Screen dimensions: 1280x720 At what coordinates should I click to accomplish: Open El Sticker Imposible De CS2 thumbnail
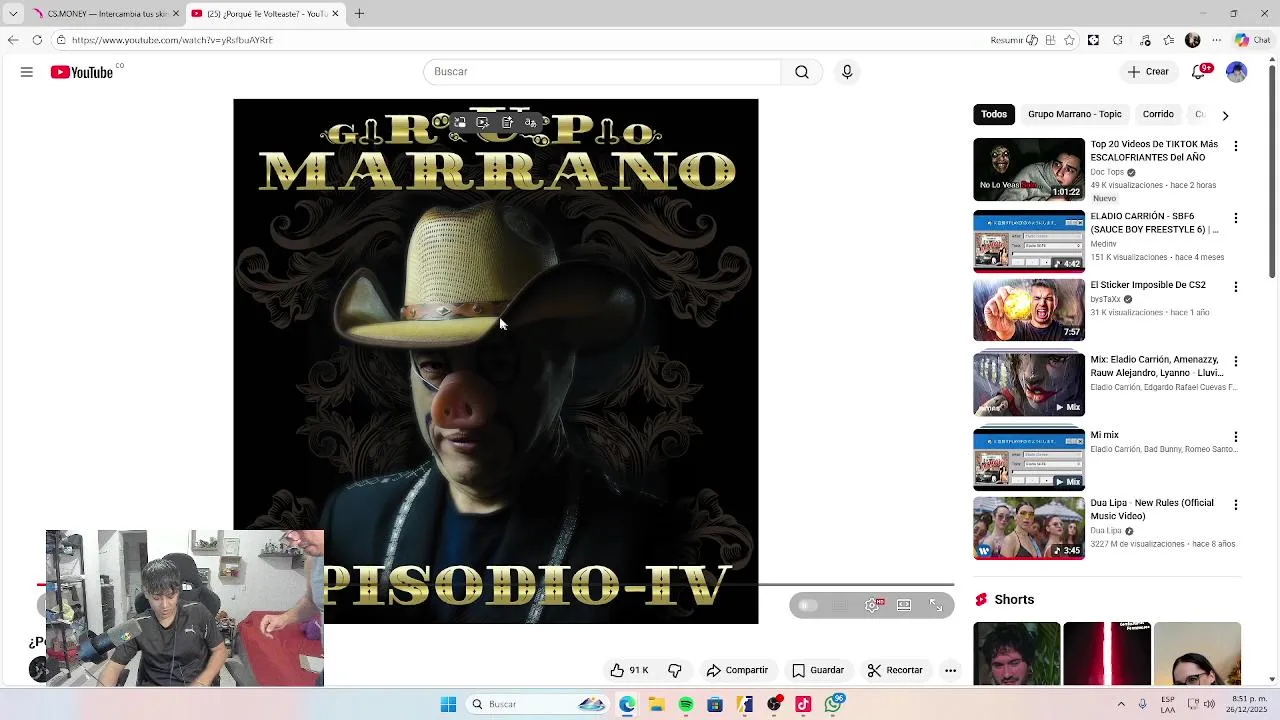click(1029, 310)
